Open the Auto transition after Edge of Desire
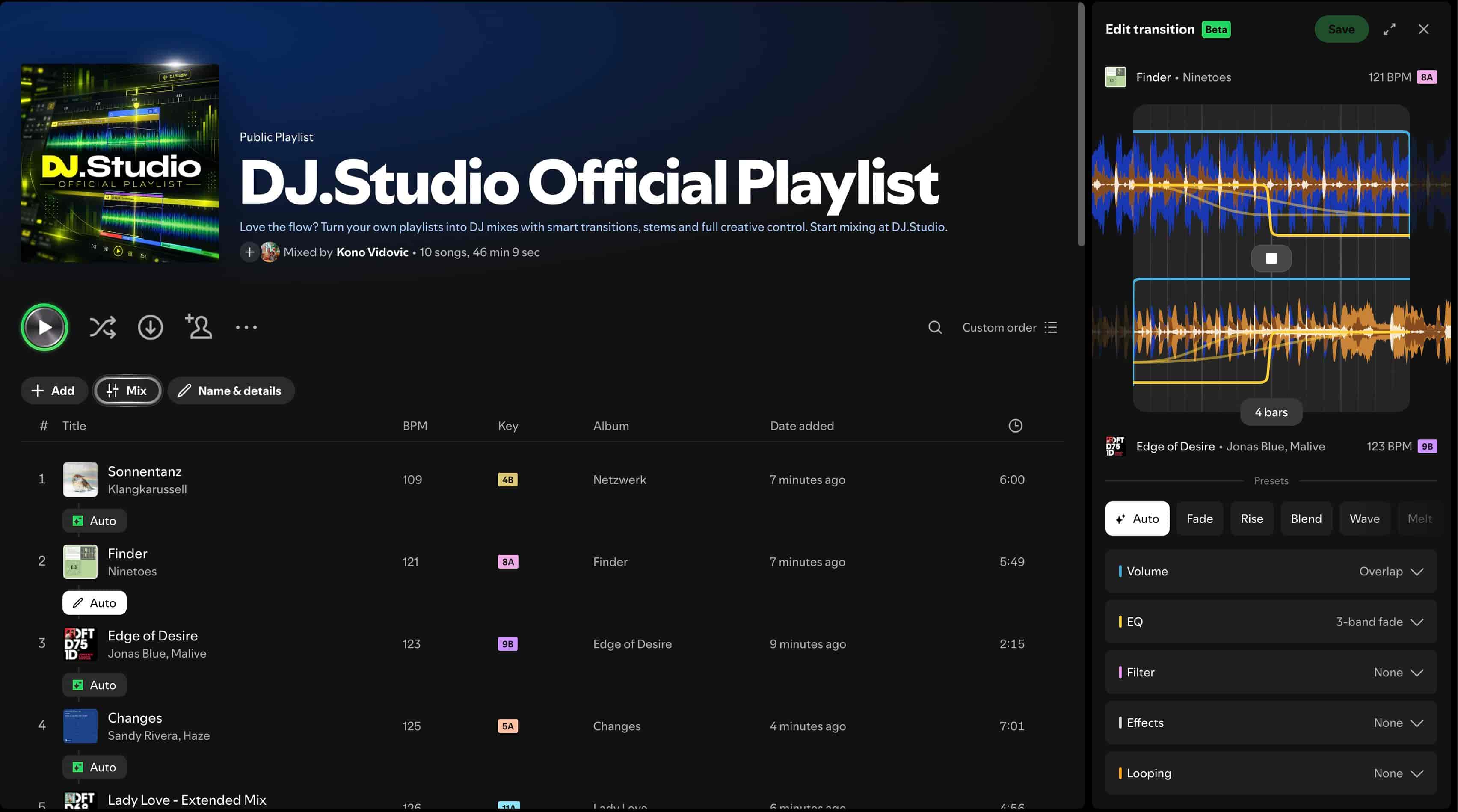This screenshot has width=1458, height=812. [94, 685]
